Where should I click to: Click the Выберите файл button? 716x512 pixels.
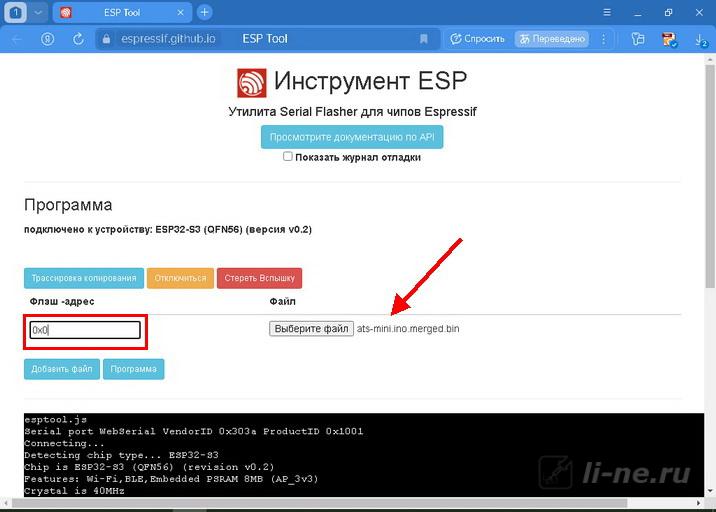point(311,329)
